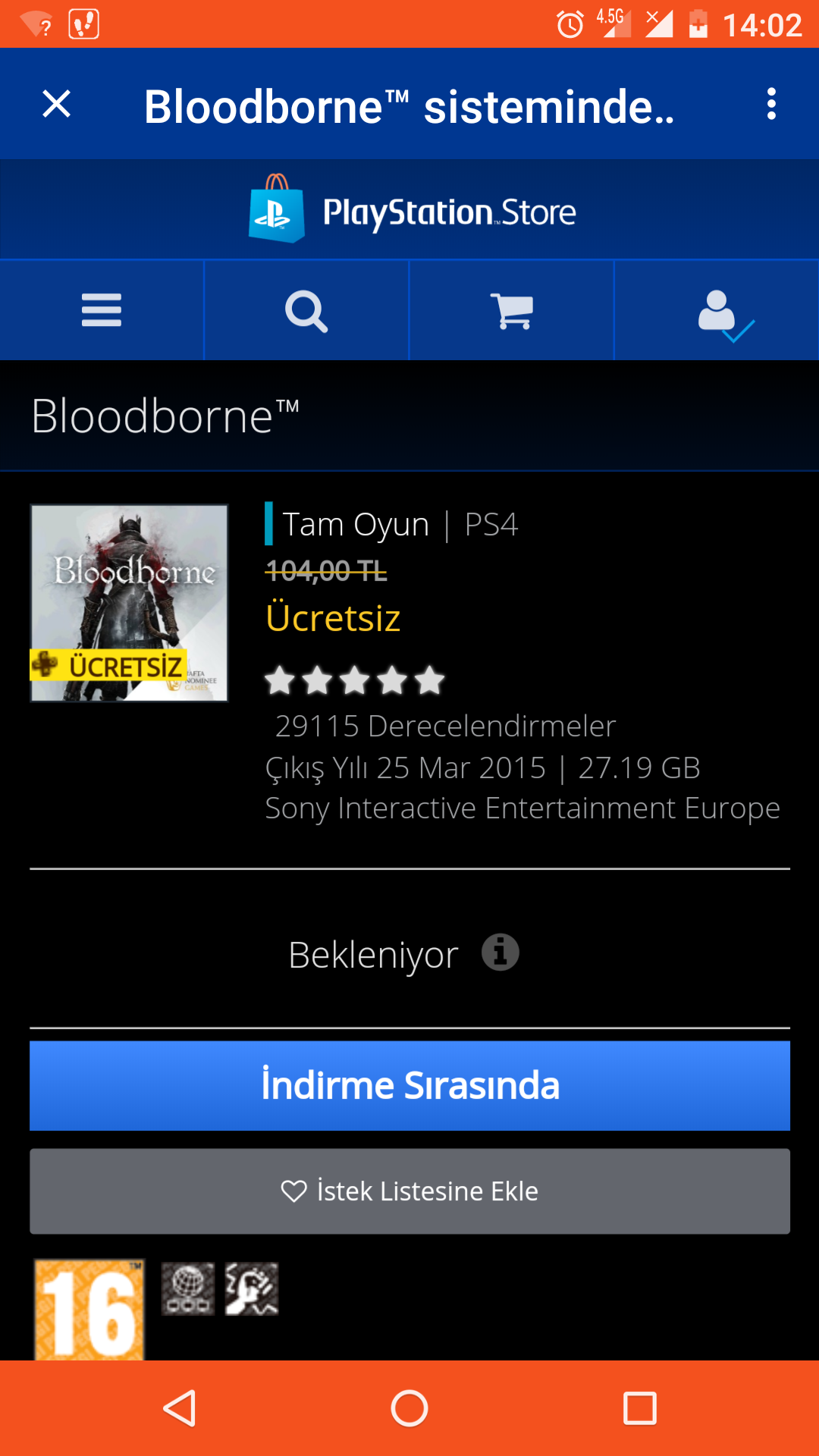Open the hamburger menu icon

click(x=102, y=310)
